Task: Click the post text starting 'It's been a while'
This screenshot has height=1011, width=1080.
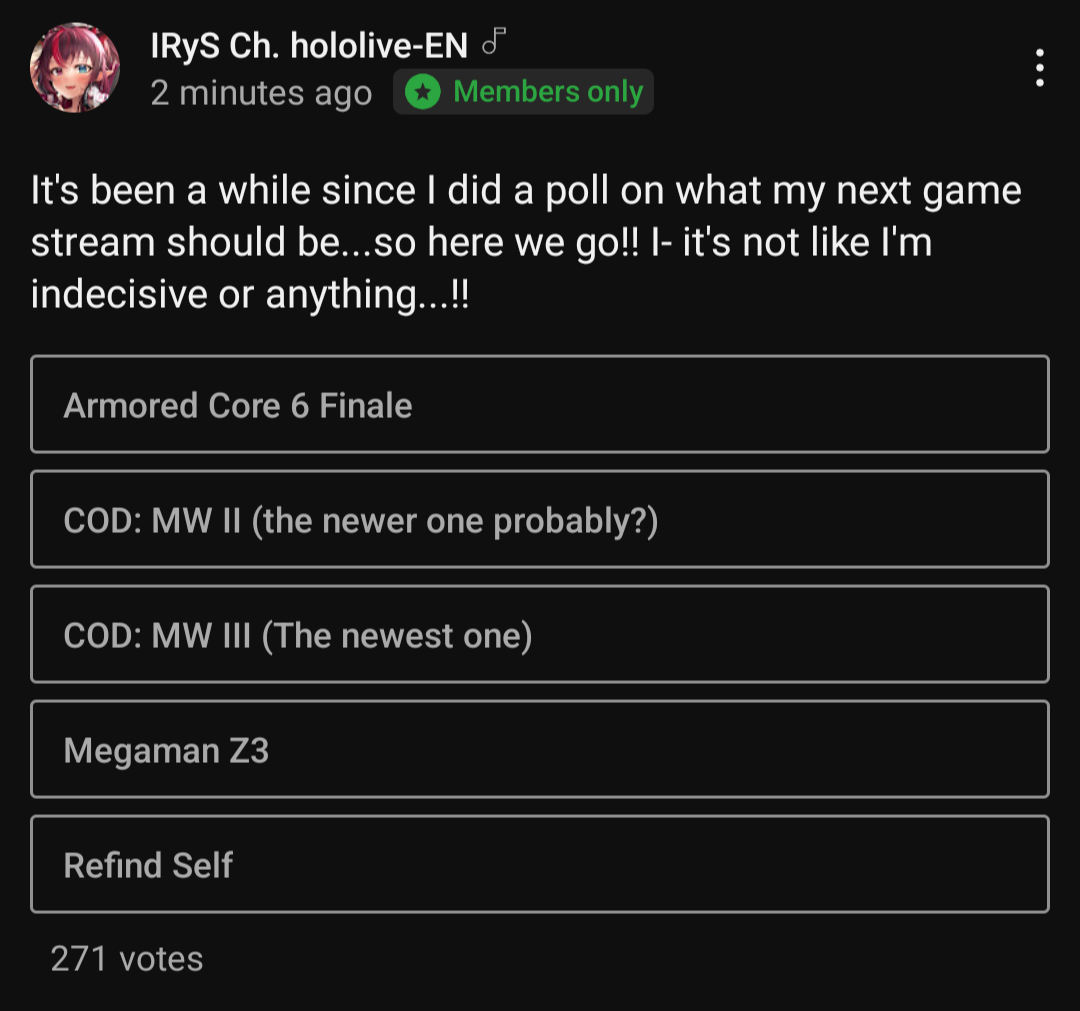Action: 526,190
